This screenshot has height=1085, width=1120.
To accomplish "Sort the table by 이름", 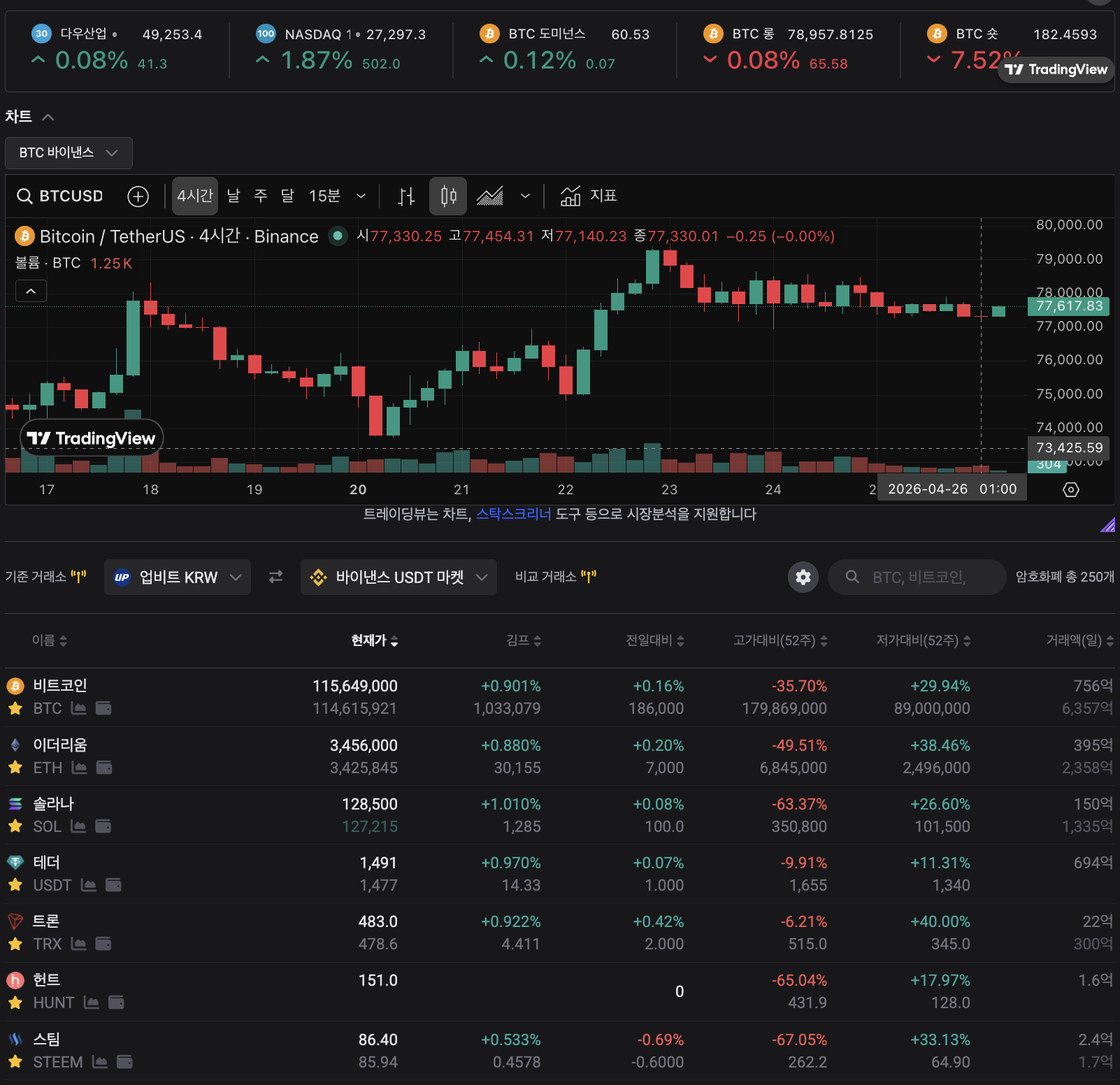I will point(50,640).
